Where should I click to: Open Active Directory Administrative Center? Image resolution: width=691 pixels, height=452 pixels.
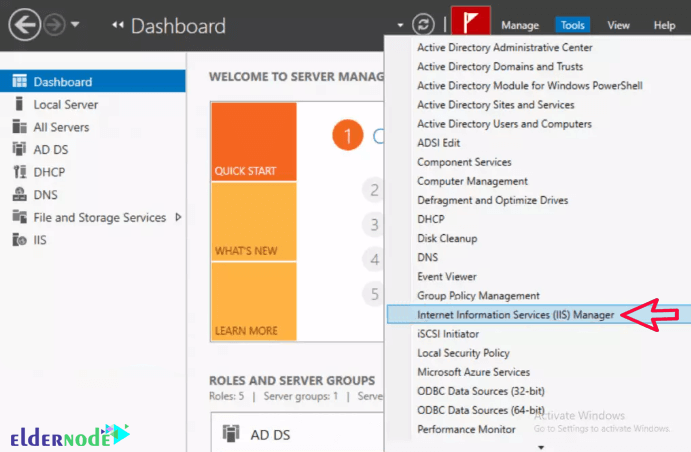point(505,47)
